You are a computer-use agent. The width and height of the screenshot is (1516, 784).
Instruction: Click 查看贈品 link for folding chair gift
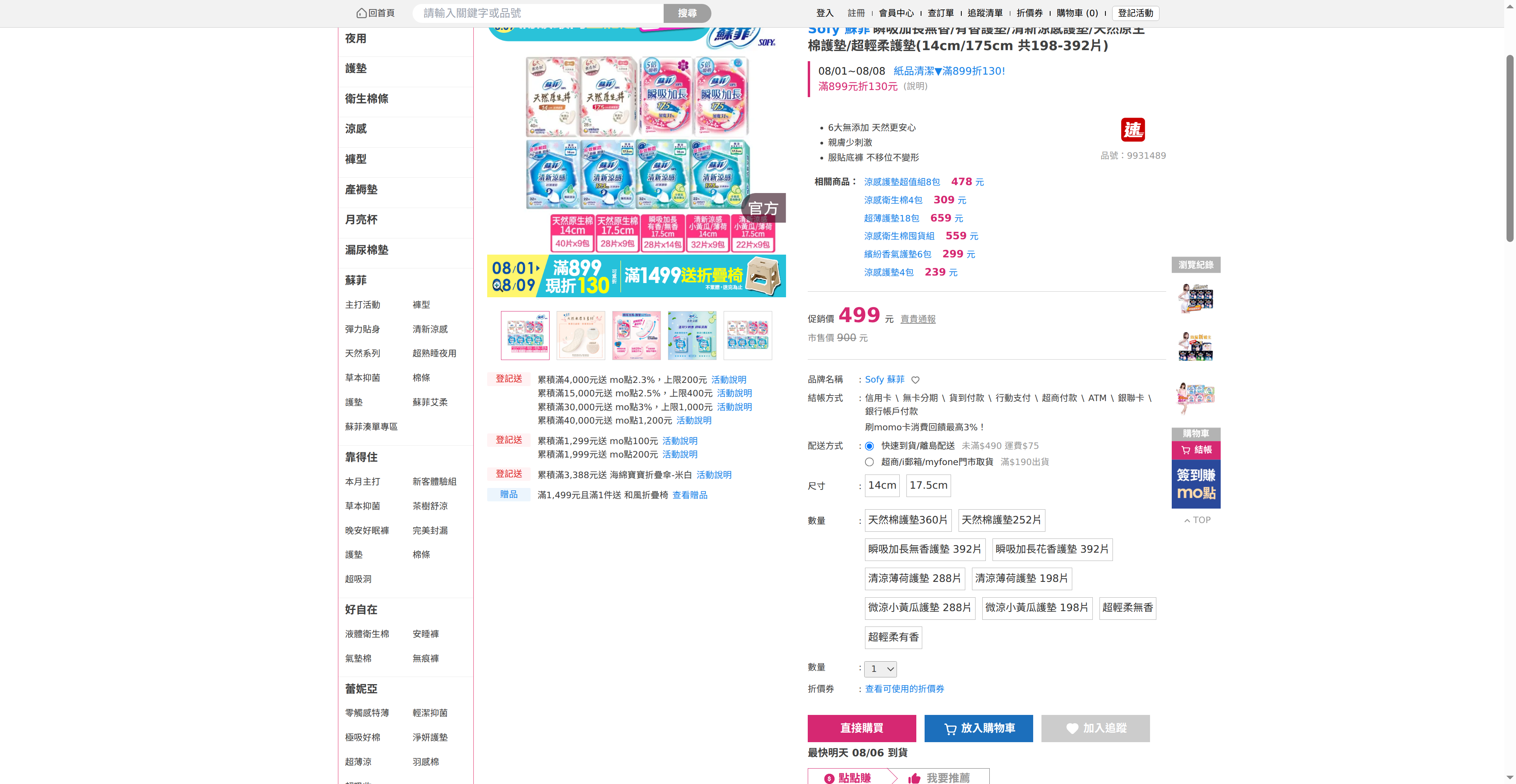tap(690, 495)
